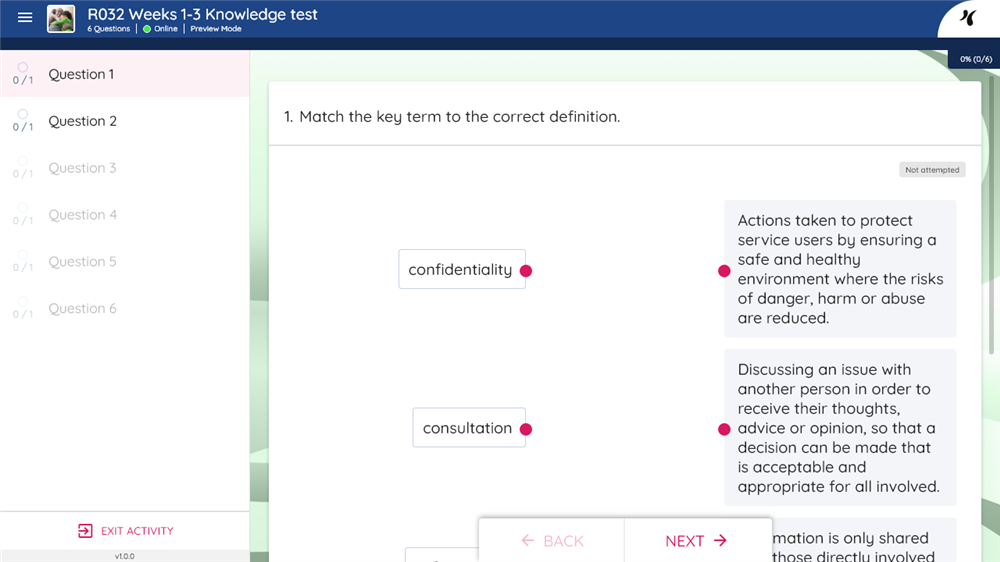Click the confidentiality term box
Viewport: 1000px width, 562px height.
click(x=462, y=269)
